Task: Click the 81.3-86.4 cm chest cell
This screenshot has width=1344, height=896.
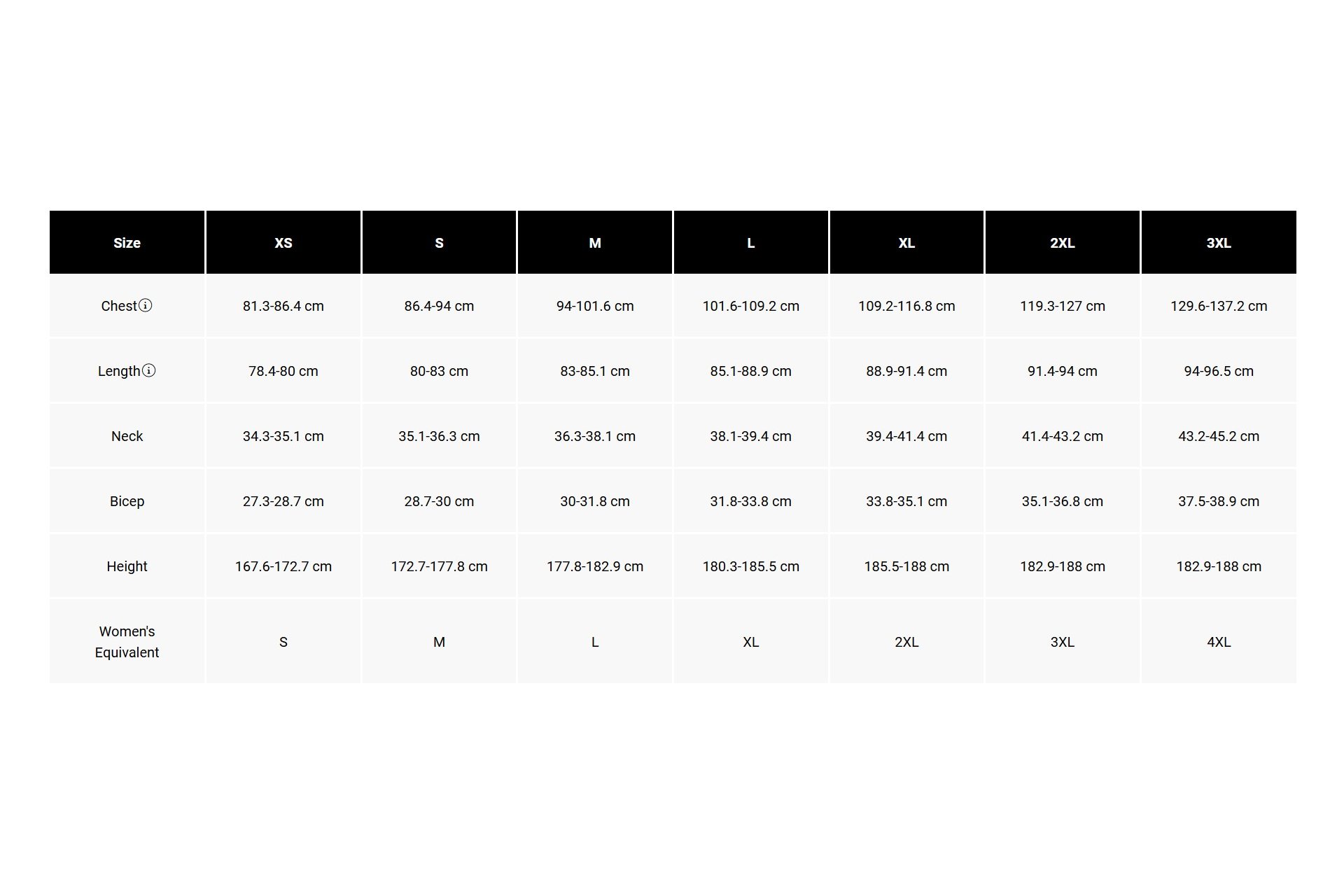Action: click(x=283, y=306)
